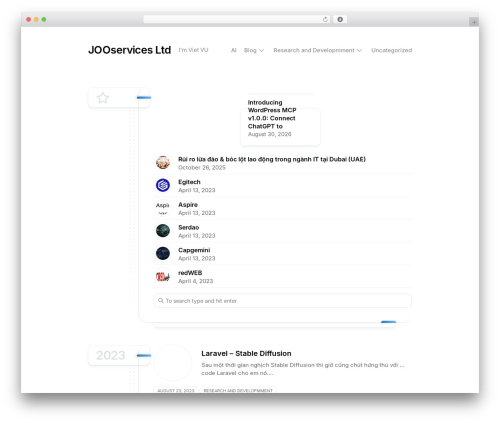
Task: Click the browser address bar
Action: click(x=237, y=19)
